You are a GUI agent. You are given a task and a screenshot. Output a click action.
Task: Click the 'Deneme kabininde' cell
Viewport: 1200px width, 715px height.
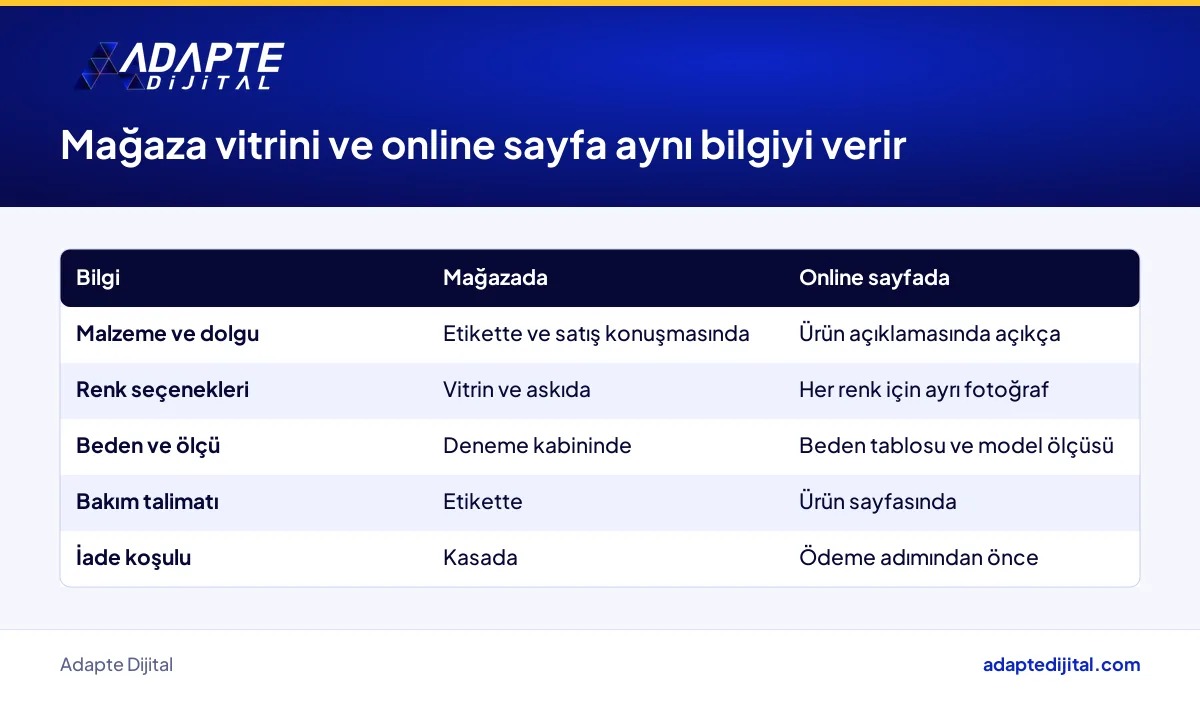tap(537, 446)
